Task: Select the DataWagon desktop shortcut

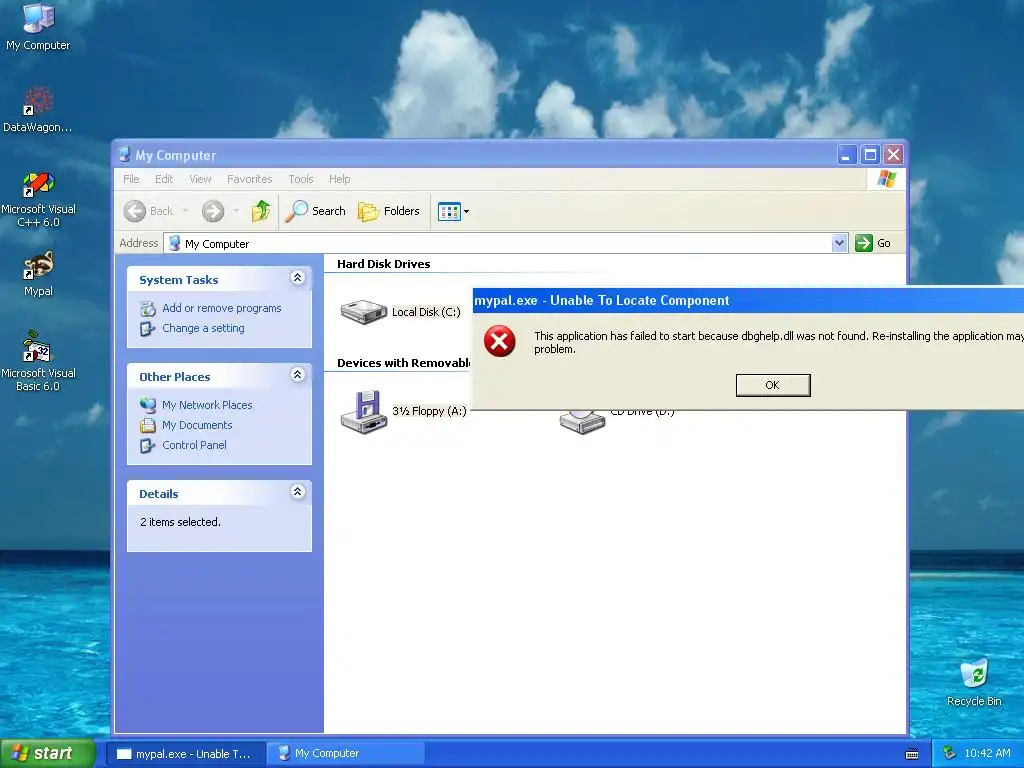Action: [x=38, y=110]
